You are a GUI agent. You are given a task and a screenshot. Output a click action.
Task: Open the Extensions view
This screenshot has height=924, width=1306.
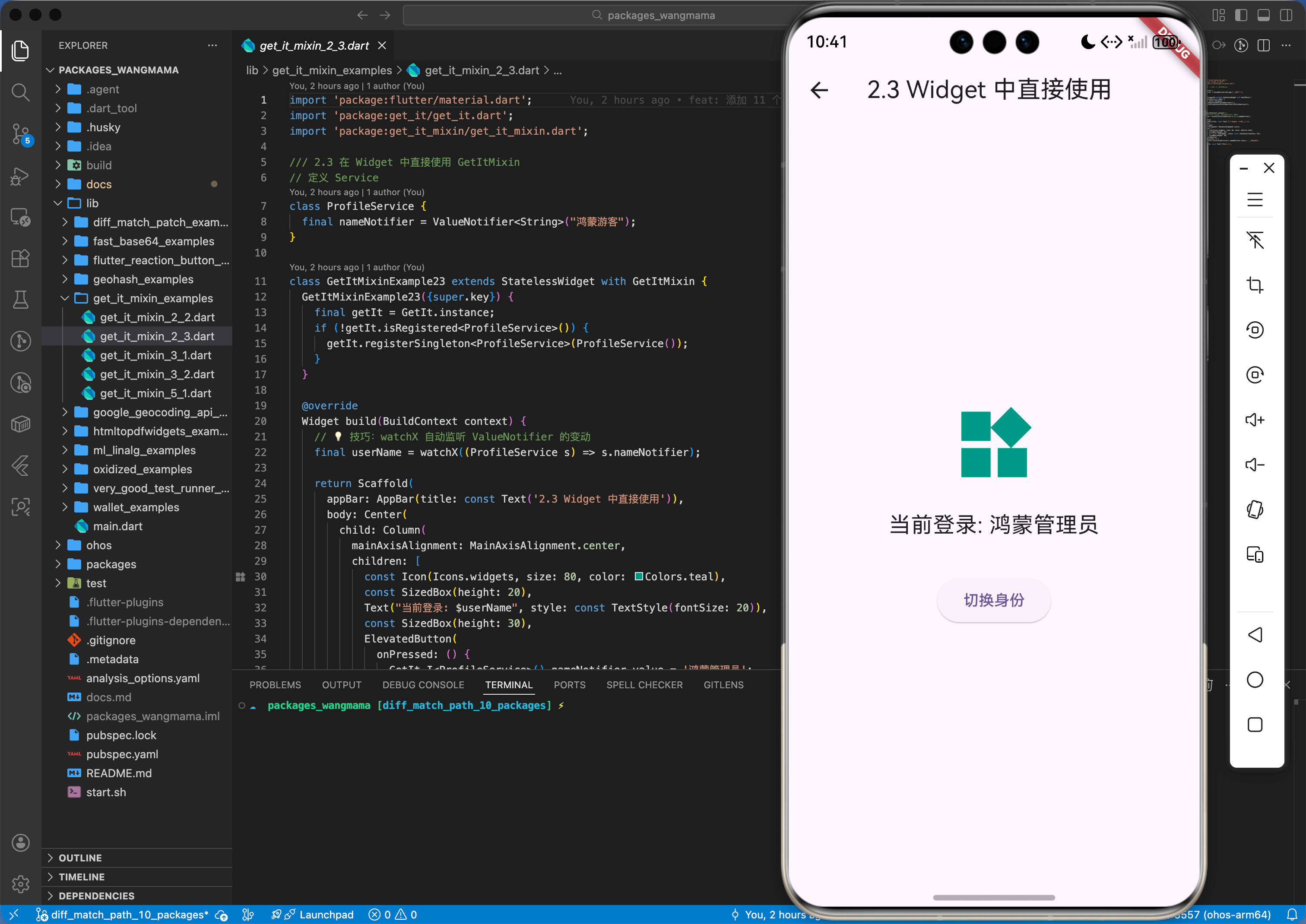[20, 259]
